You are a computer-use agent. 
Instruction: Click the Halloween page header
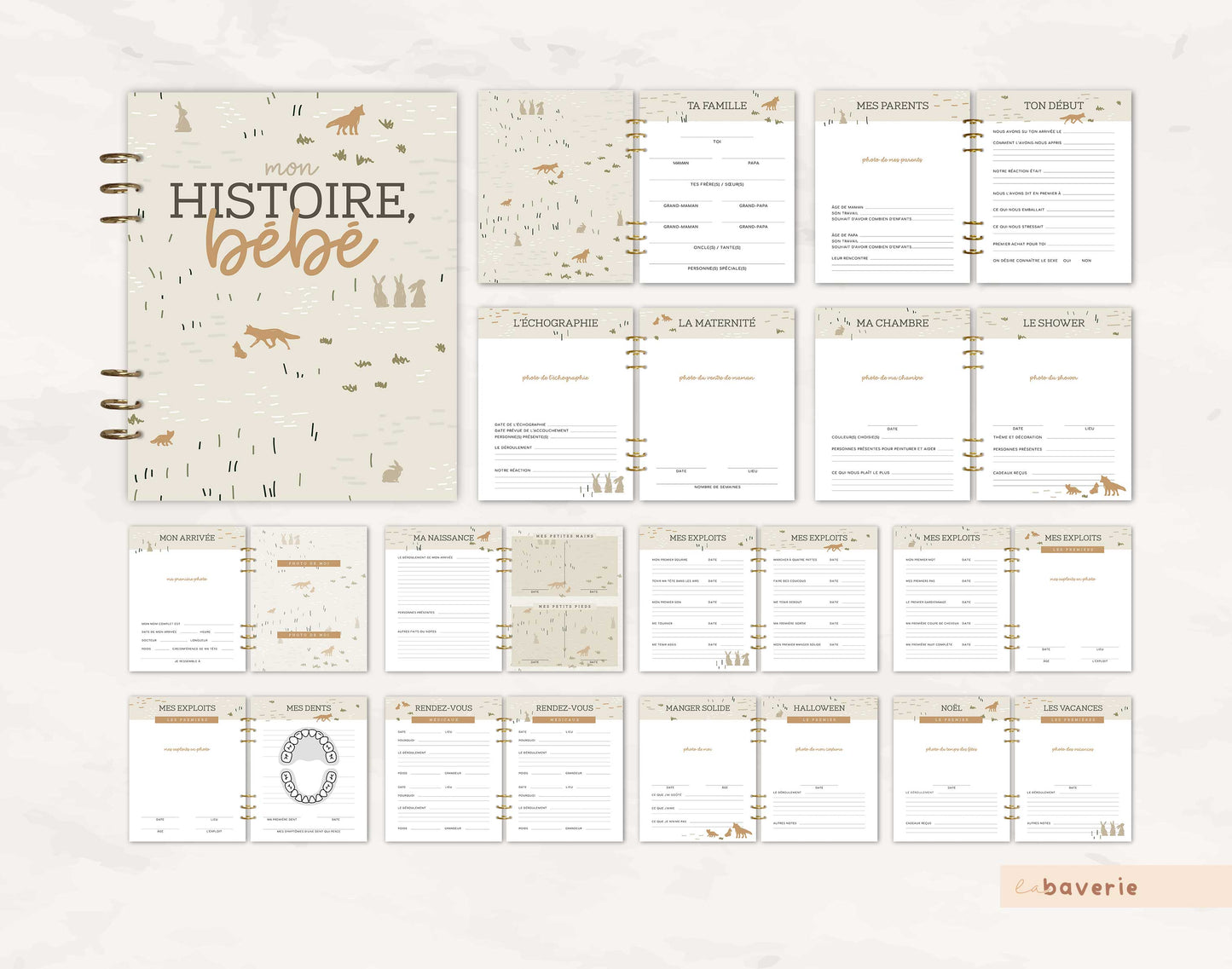pyautogui.click(x=818, y=708)
